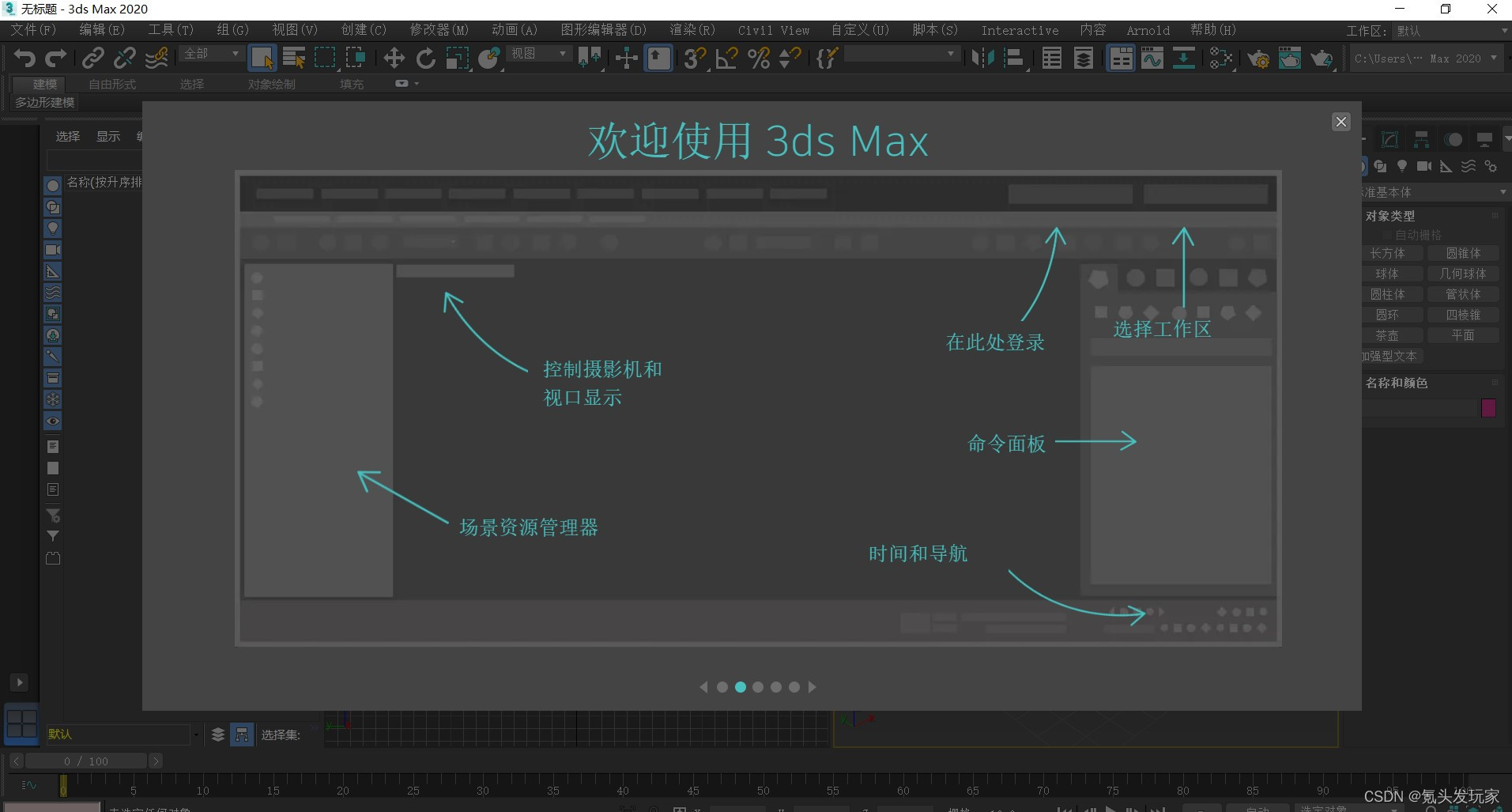Click the Select and Manipulate icon
Screen dimensions: 1512x812
(x=626, y=58)
